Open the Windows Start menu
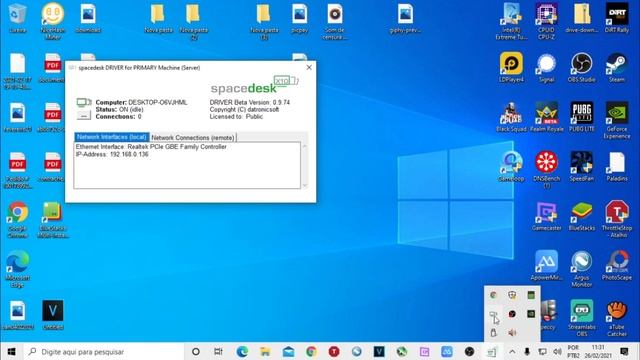This screenshot has height=360, width=640. pyautogui.click(x=11, y=351)
